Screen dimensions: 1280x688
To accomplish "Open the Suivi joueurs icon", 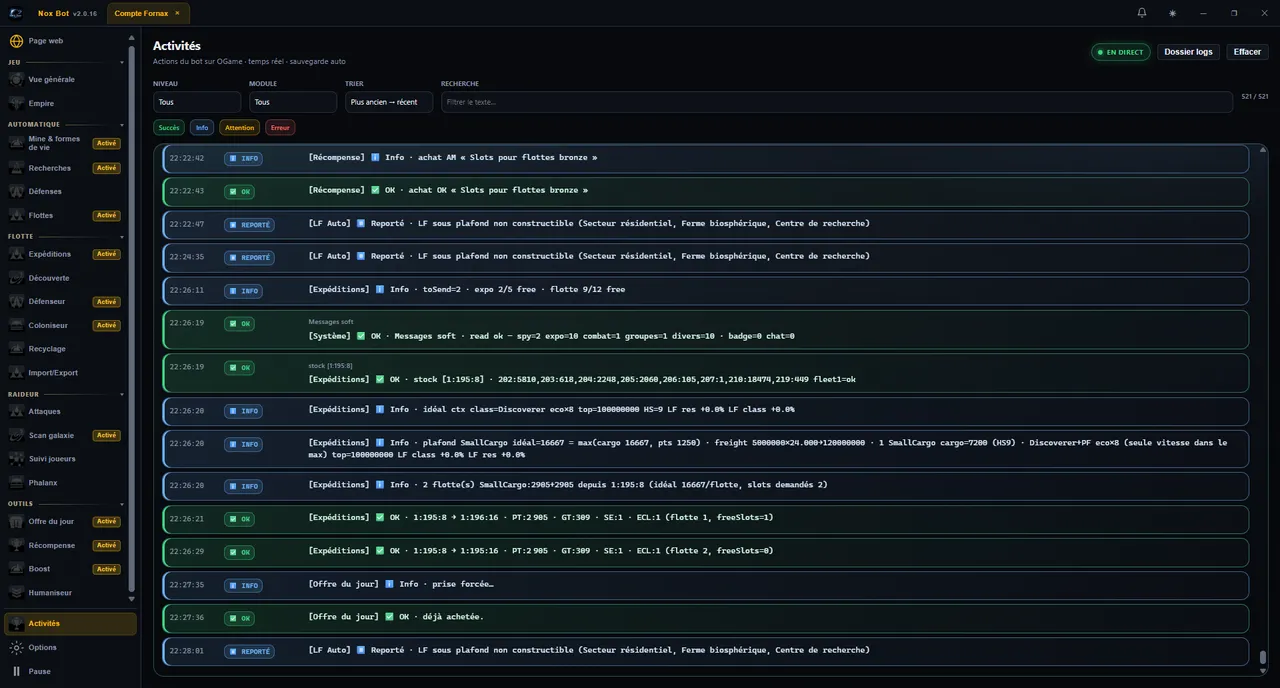I will click(16, 459).
